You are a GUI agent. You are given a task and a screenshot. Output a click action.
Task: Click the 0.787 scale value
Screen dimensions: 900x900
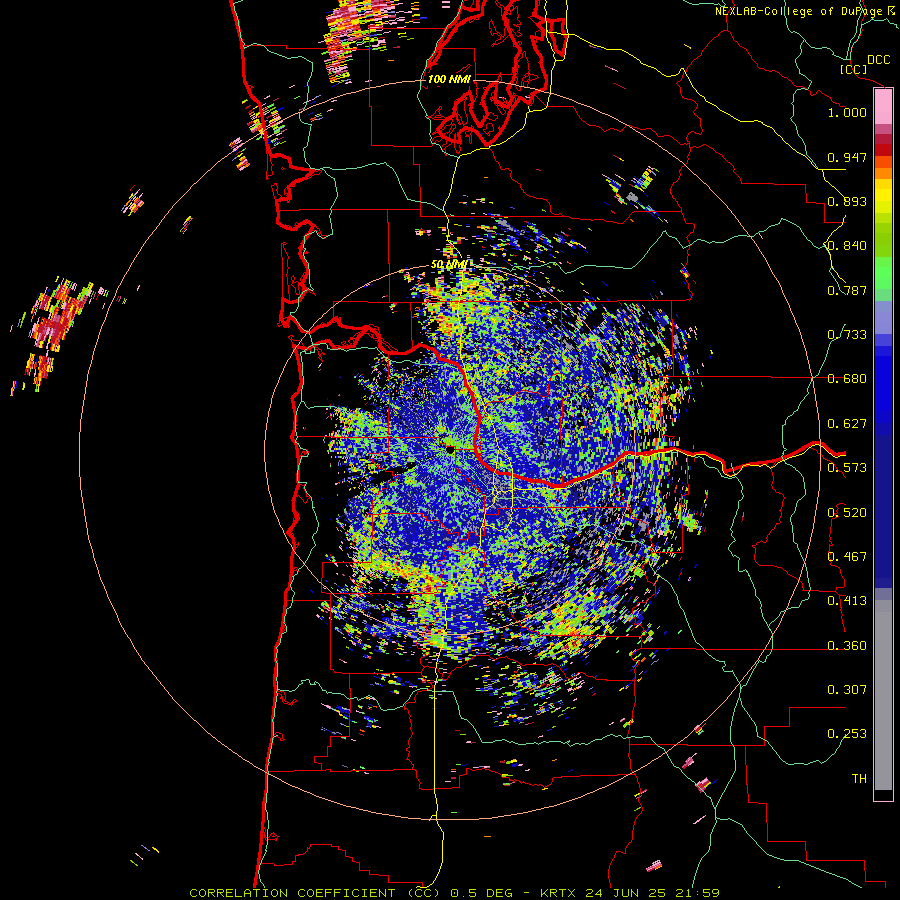[x=847, y=290]
